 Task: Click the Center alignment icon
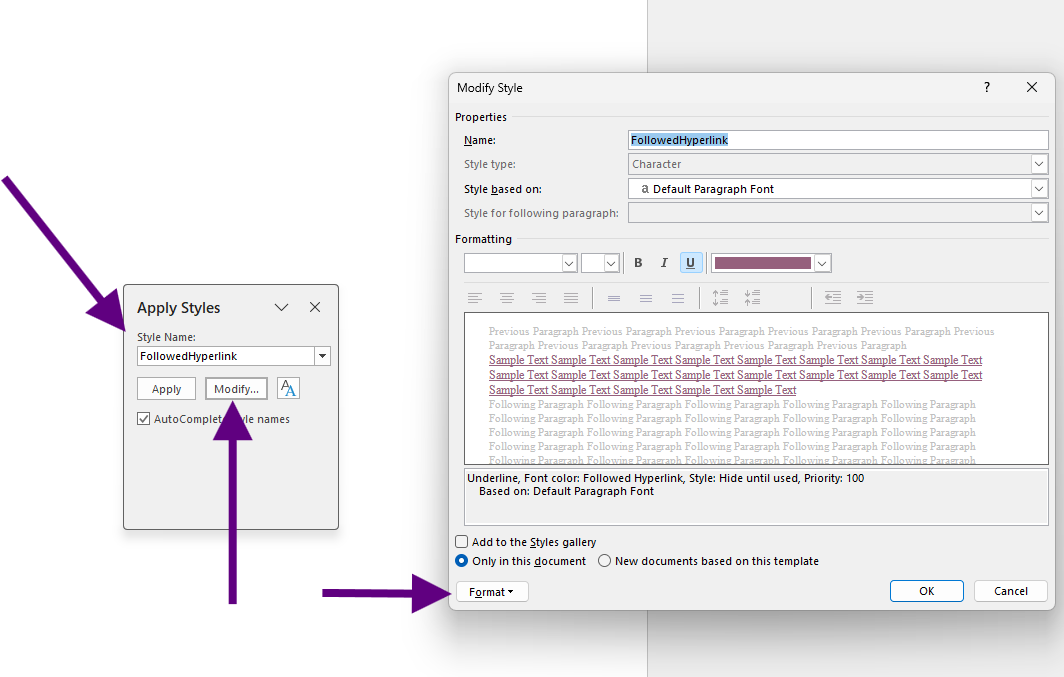pyautogui.click(x=507, y=298)
